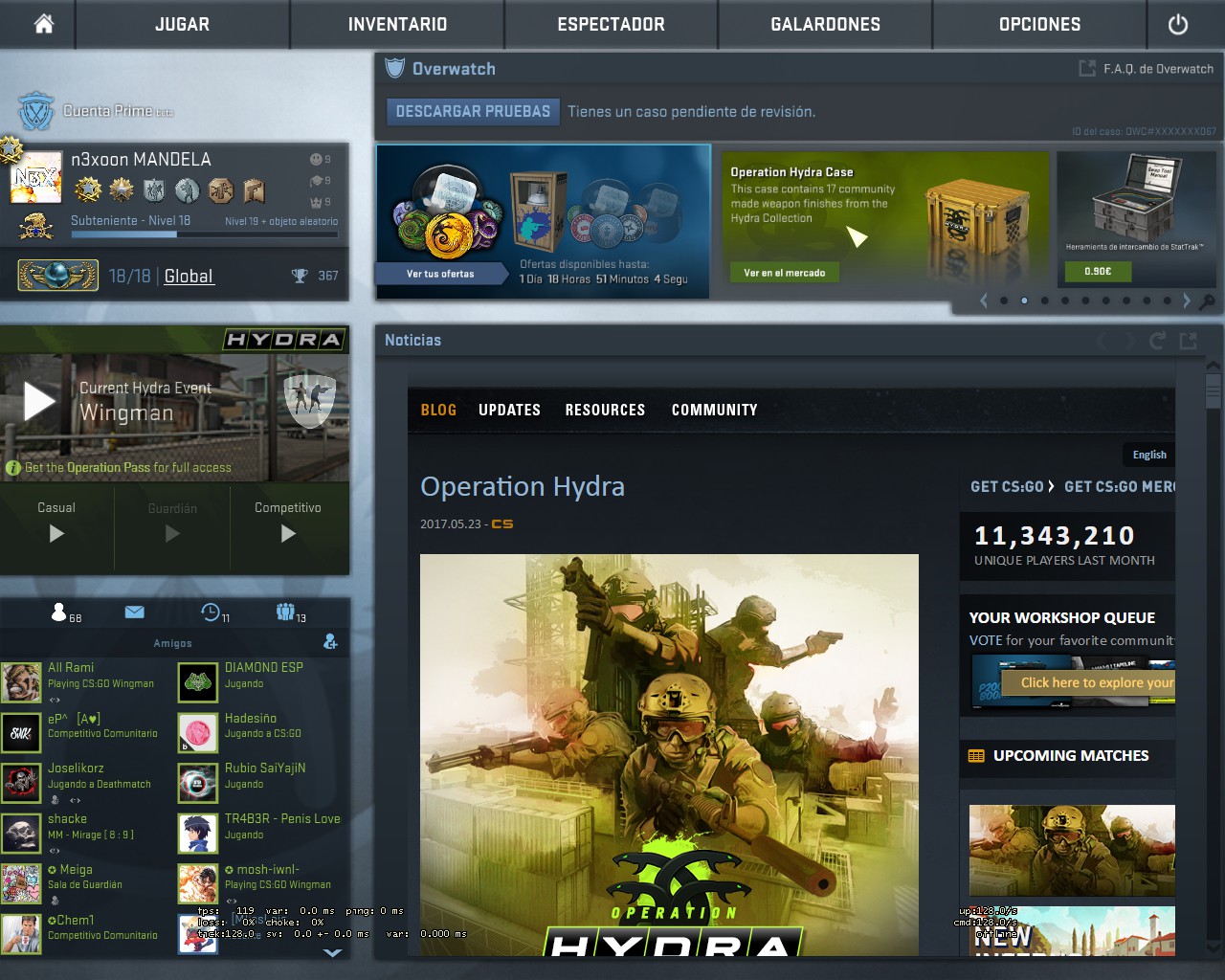This screenshot has width=1225, height=980.
Task: Open Noticias in external browser icon
Action: 1189,340
